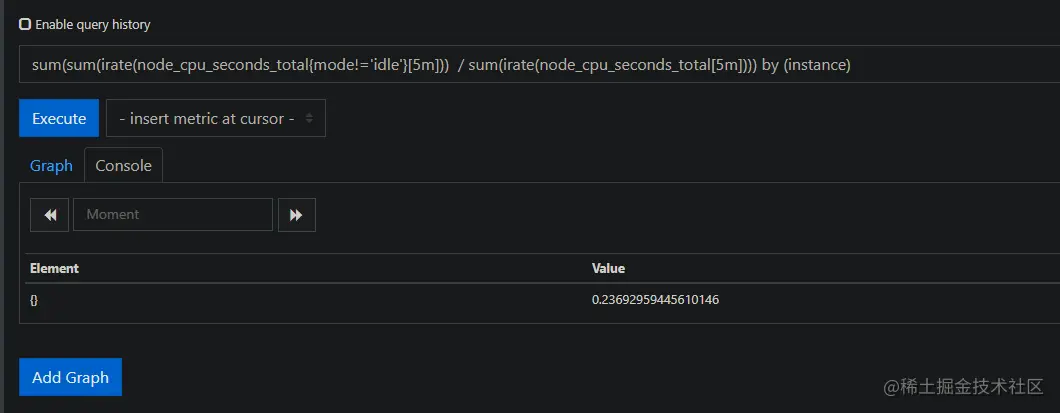Click the 'Enable query history' label text
The height and width of the screenshot is (413, 1060).
coord(92,24)
